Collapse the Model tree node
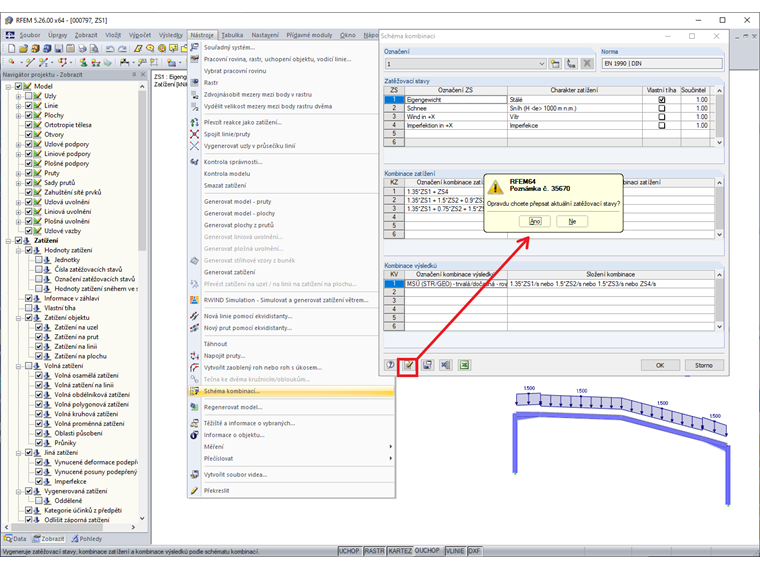The height and width of the screenshot is (570, 760). [x=8, y=86]
